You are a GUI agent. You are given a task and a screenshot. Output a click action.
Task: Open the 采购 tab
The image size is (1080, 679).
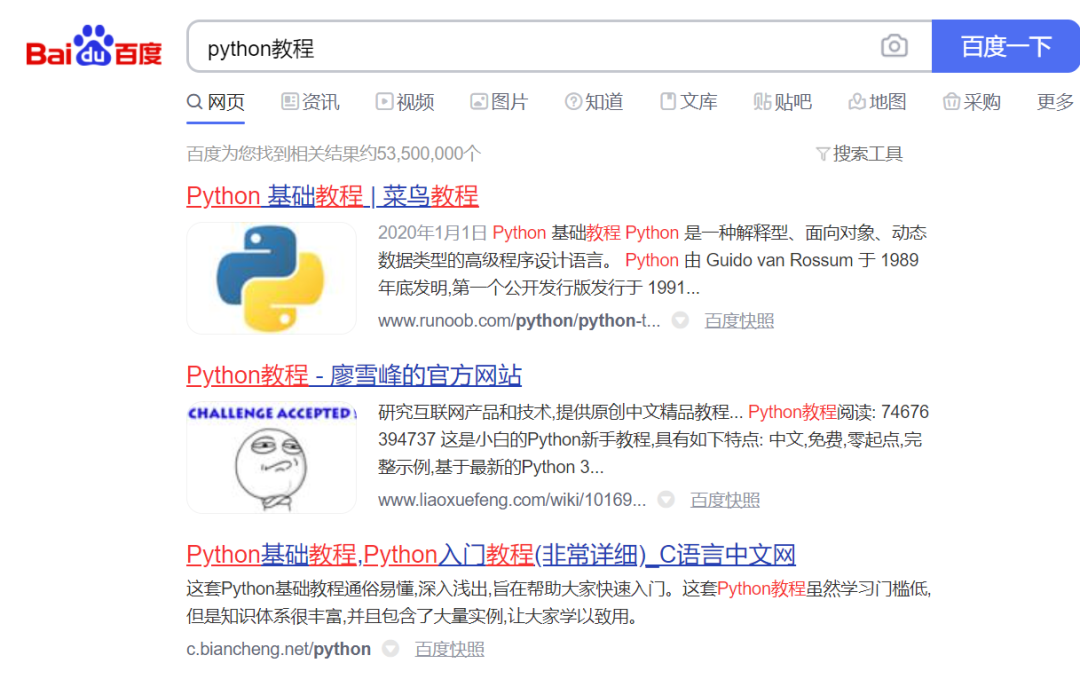pyautogui.click(x=972, y=102)
